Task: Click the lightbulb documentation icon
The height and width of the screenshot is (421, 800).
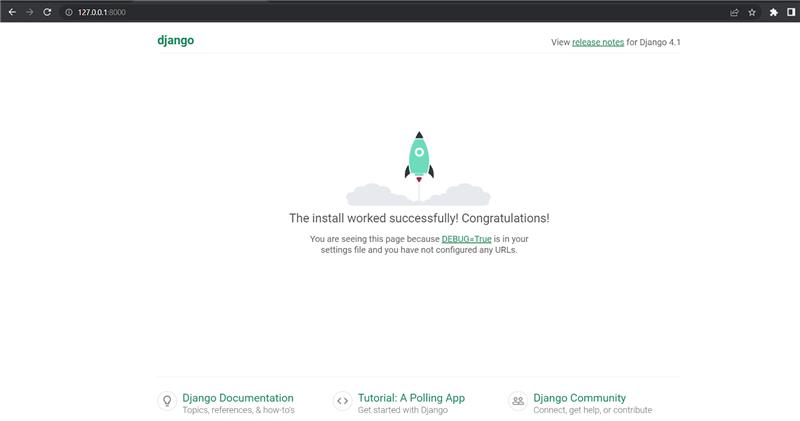Action: tap(167, 401)
